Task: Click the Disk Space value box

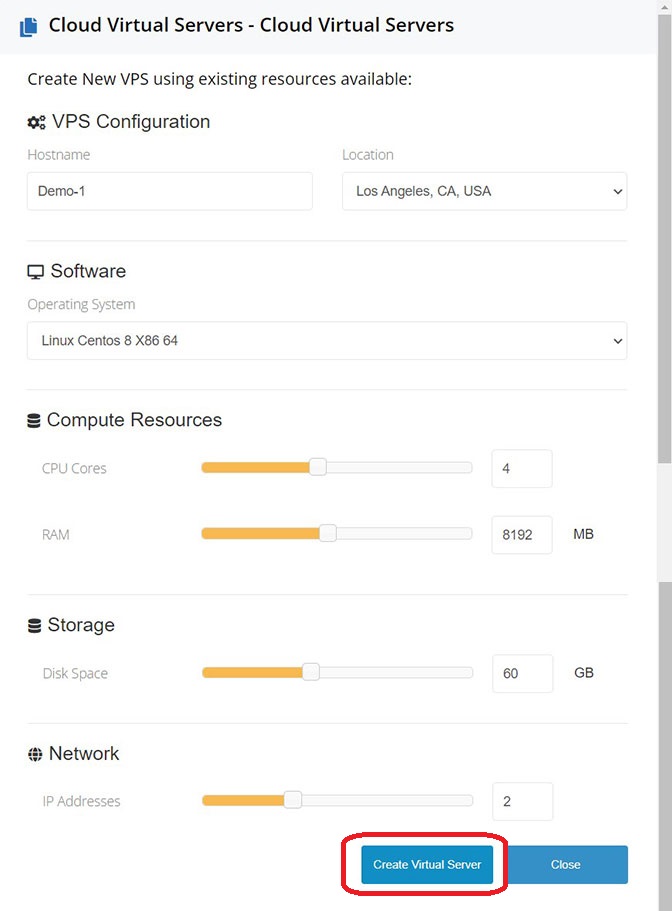Action: pyautogui.click(x=522, y=673)
